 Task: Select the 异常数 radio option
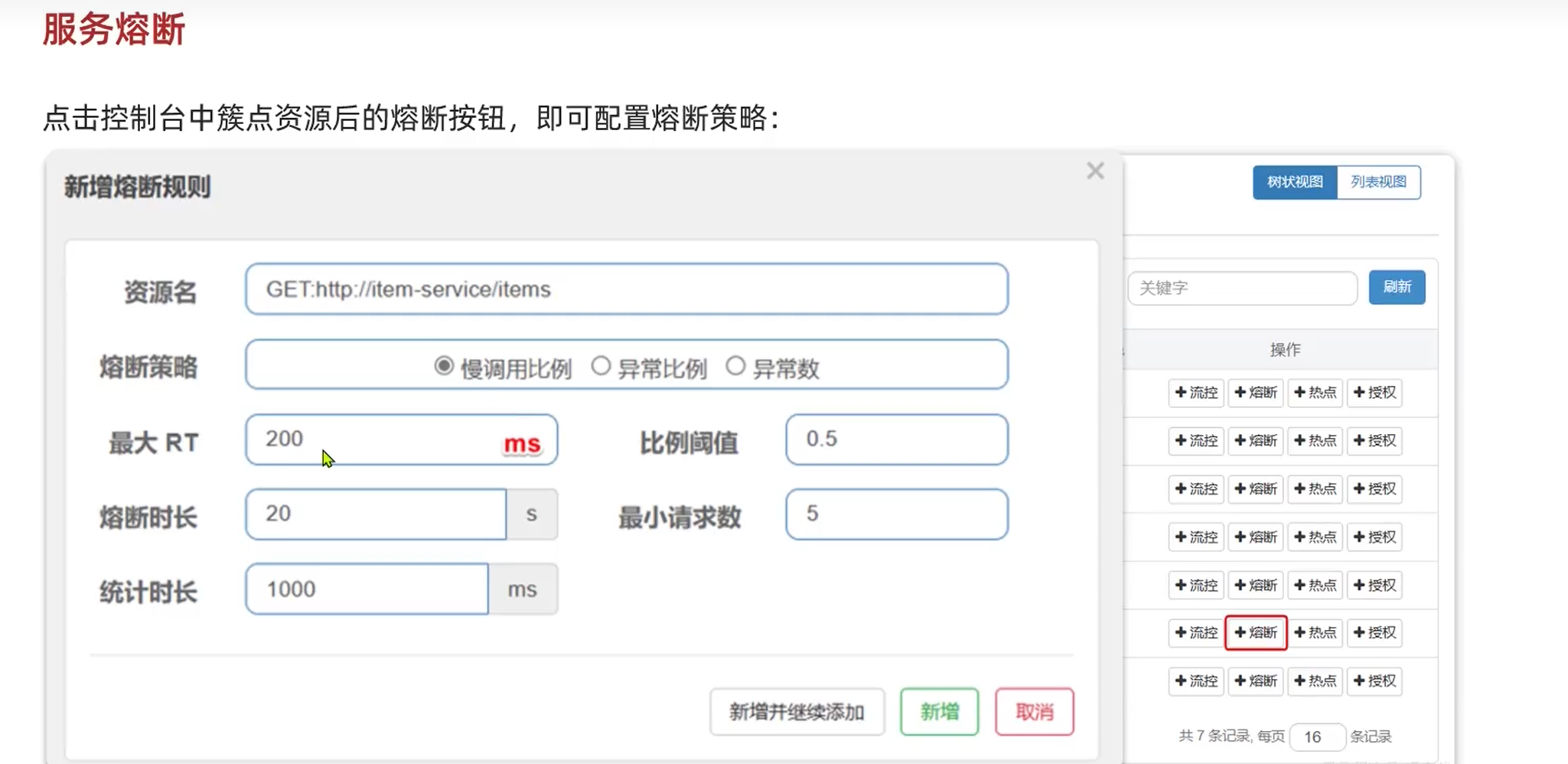tap(735, 366)
